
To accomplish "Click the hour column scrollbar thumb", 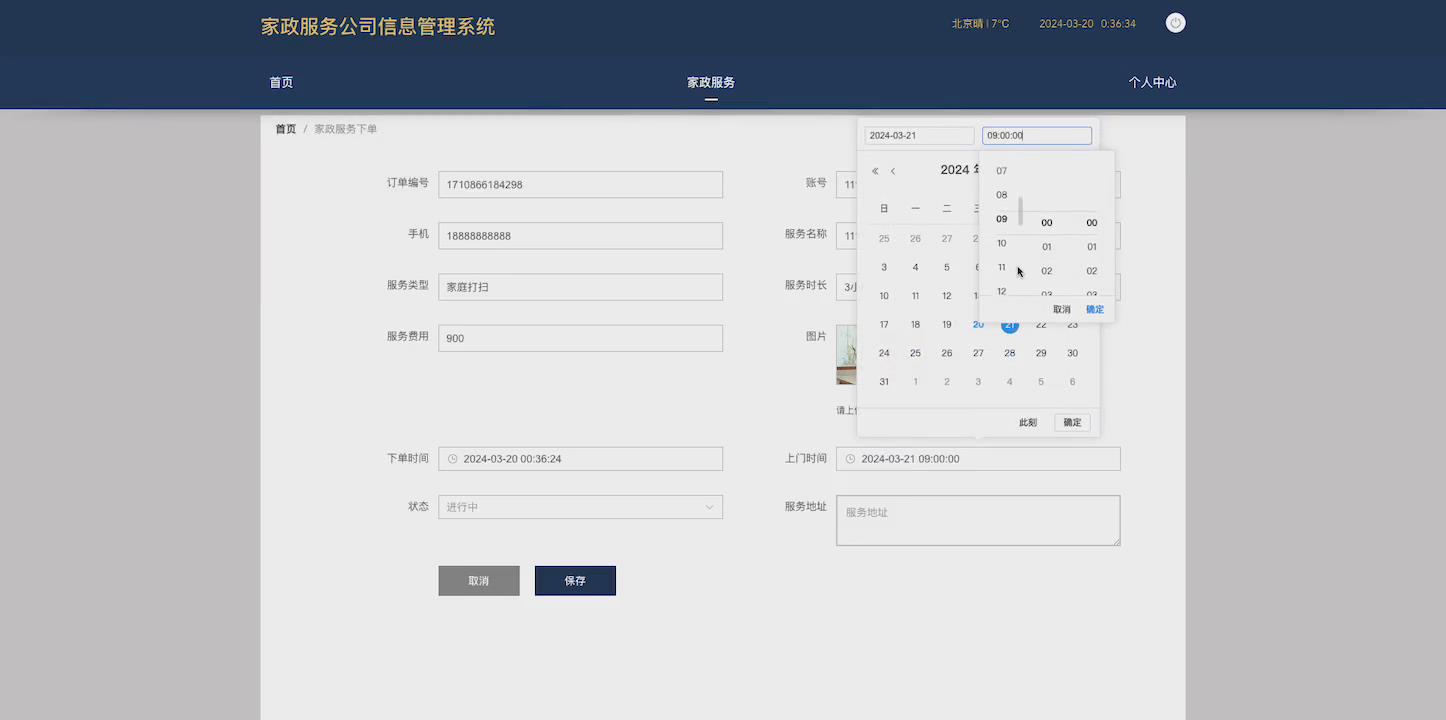I will click(x=1019, y=211).
